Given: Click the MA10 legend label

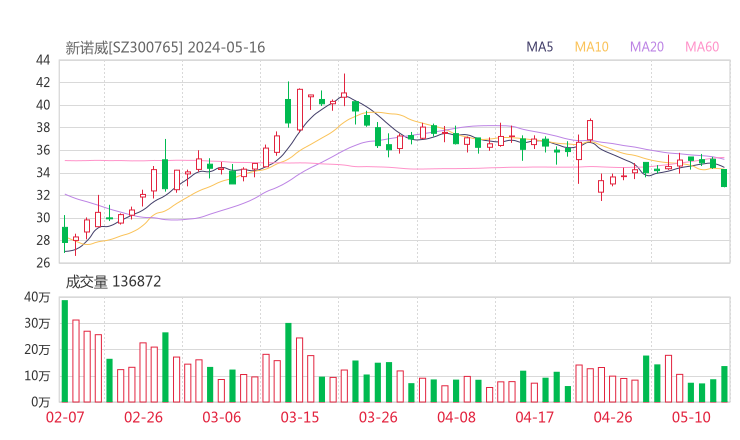Looking at the screenshot, I should [591, 47].
